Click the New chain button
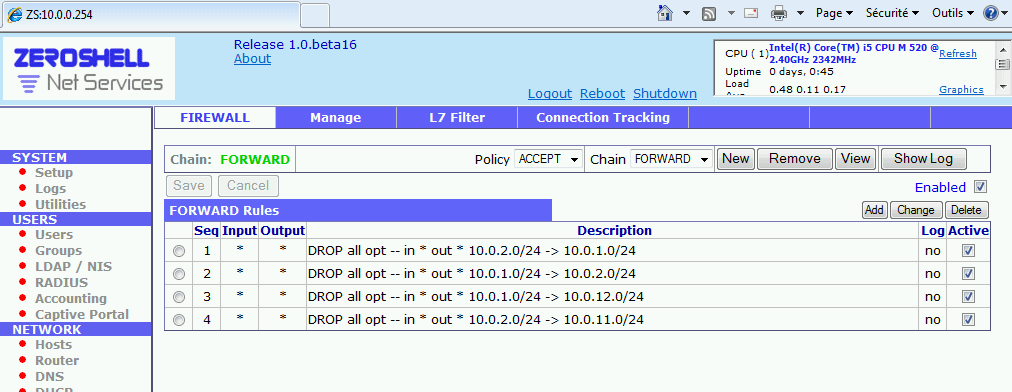This screenshot has width=1012, height=392. [736, 159]
